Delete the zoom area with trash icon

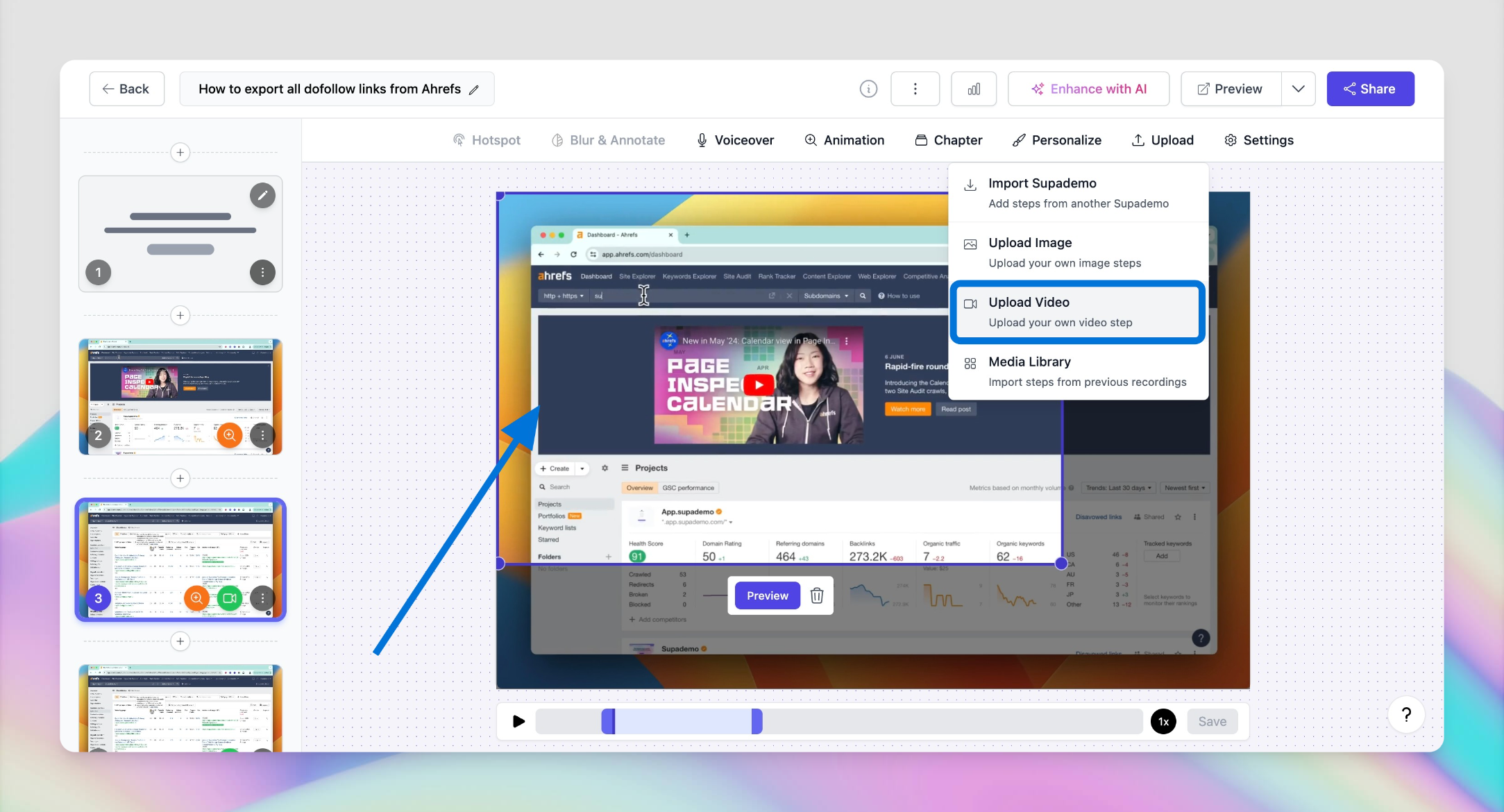point(817,595)
